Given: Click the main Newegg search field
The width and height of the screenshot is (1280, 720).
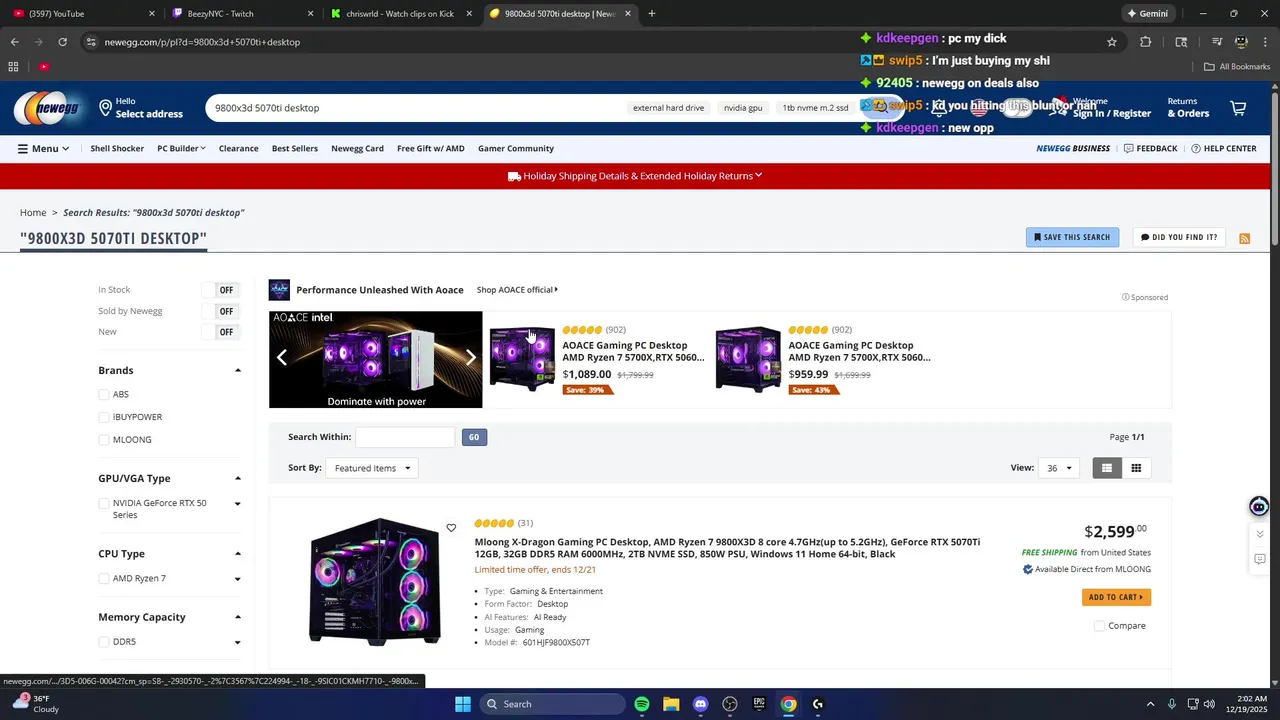Looking at the screenshot, I should click(x=415, y=108).
